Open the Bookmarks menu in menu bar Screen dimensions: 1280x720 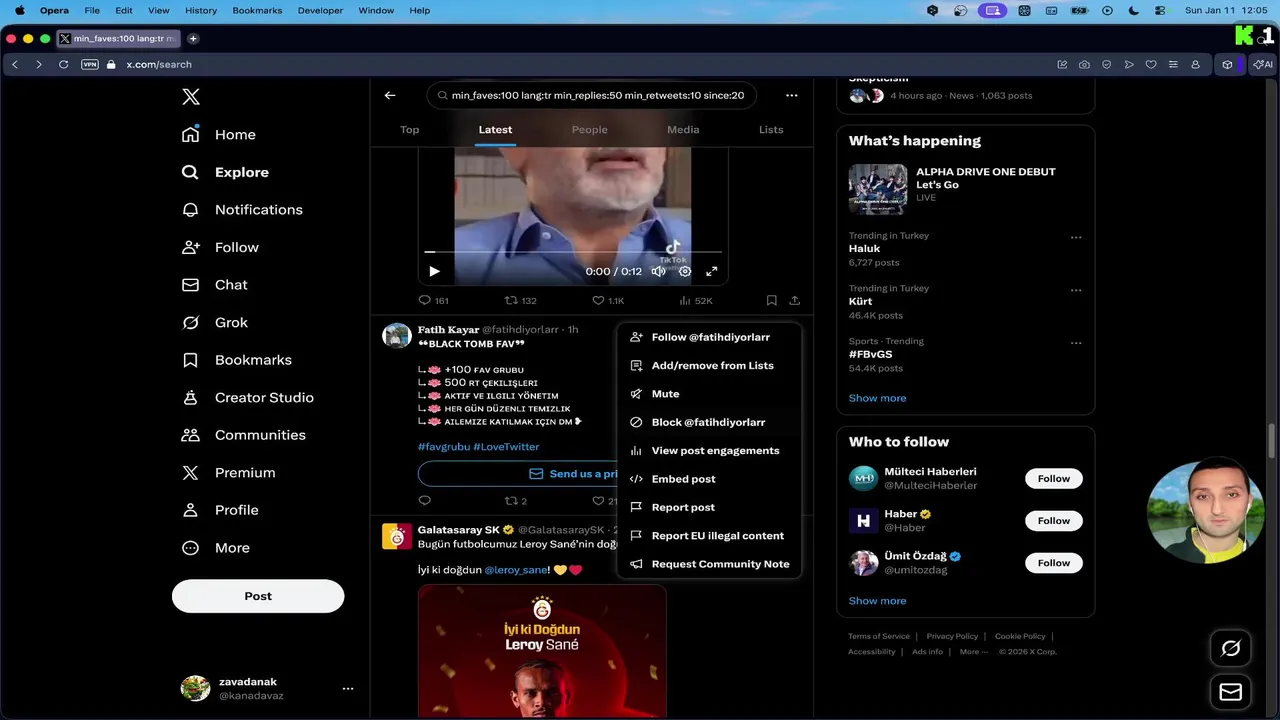pos(257,10)
